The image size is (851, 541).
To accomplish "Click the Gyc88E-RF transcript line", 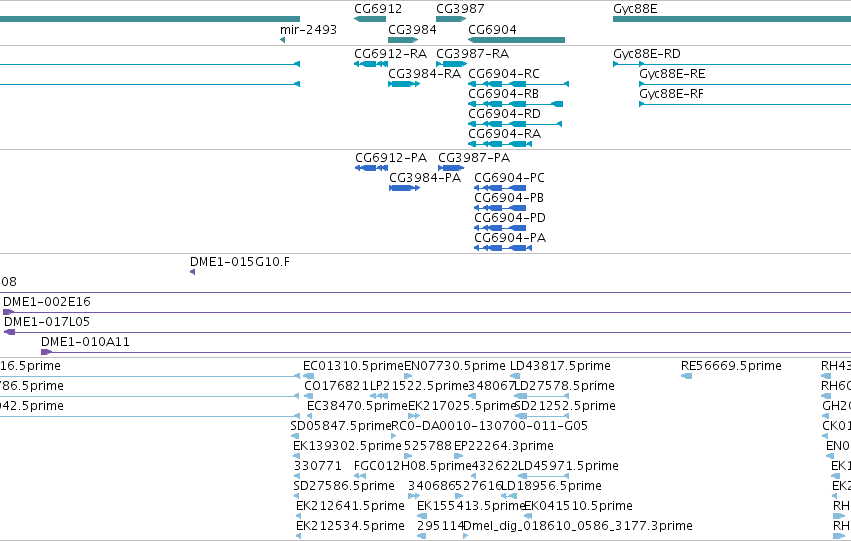I will tap(745, 104).
